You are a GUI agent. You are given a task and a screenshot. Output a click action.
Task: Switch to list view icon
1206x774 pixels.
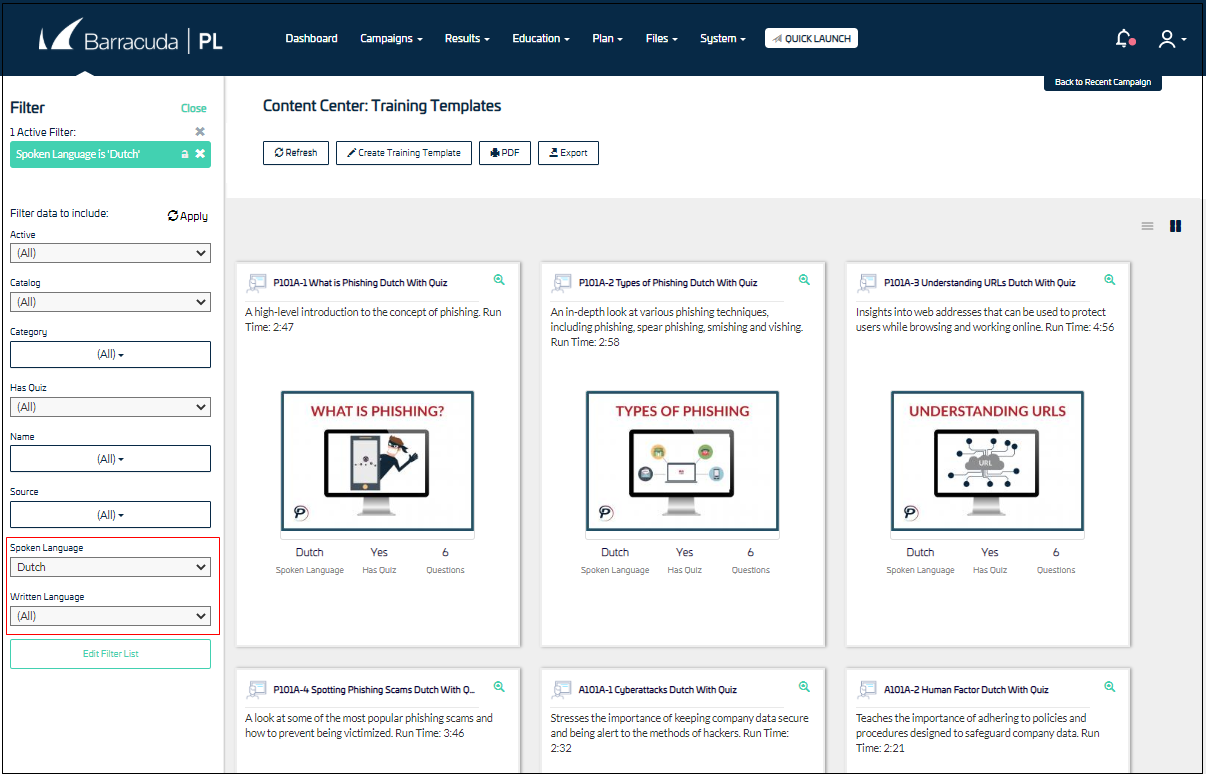(x=1148, y=226)
